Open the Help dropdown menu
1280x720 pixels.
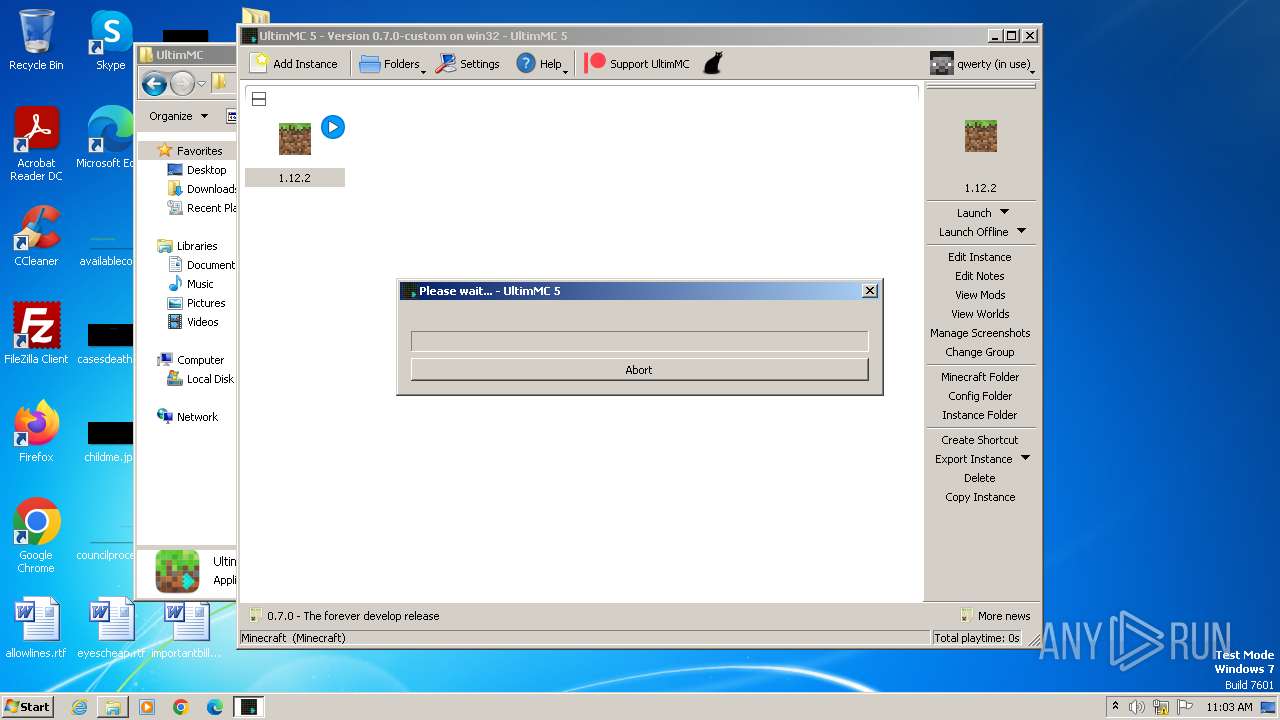[x=541, y=64]
